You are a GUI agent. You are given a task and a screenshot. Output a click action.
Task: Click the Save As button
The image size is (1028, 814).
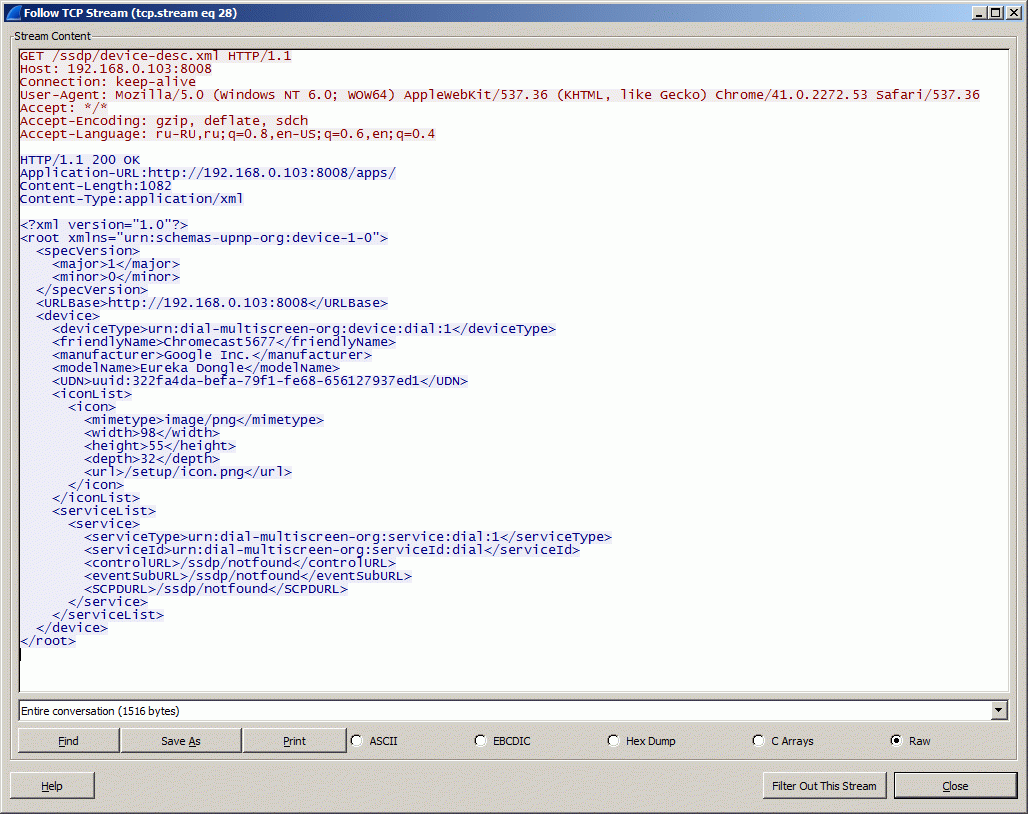180,741
